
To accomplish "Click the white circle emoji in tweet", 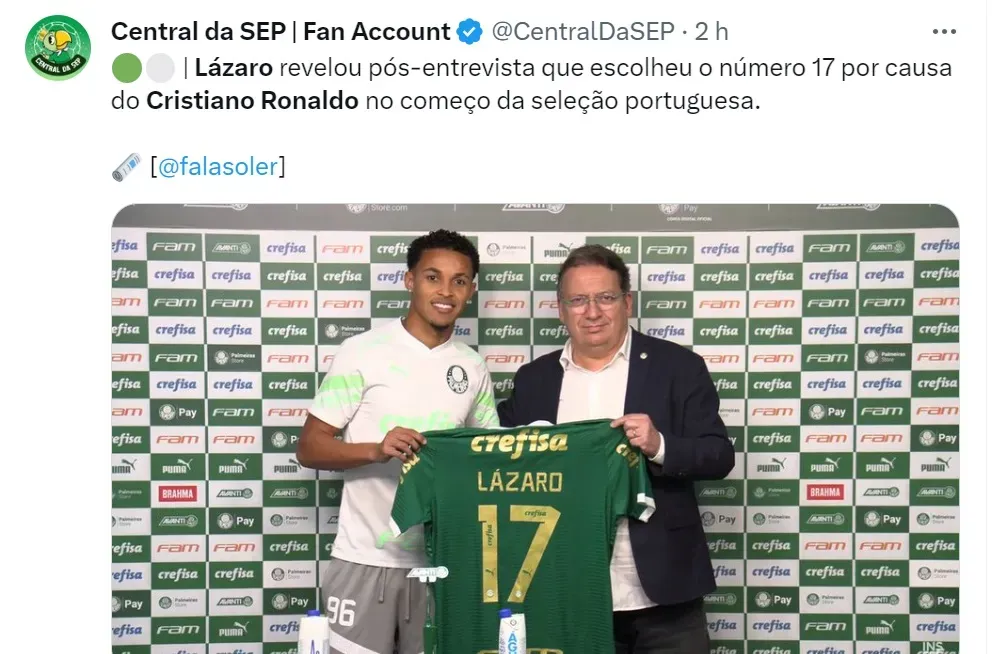I will [x=160, y=68].
